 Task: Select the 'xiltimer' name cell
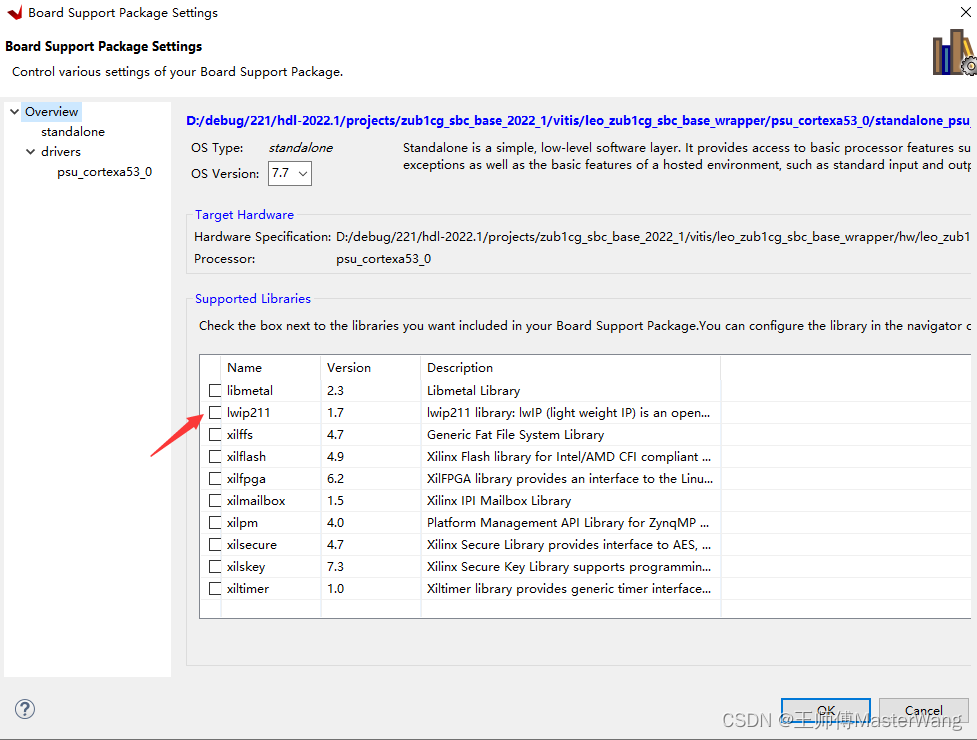tap(248, 589)
